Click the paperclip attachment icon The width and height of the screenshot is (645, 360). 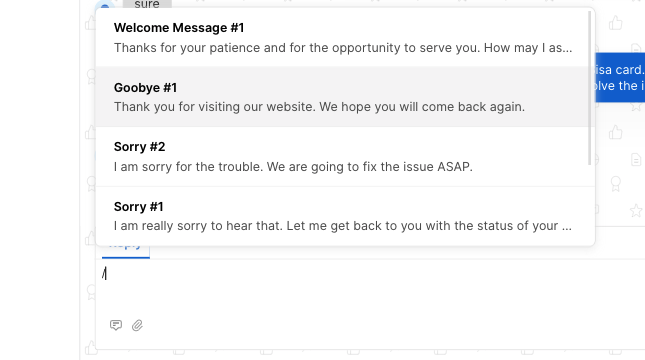click(x=137, y=325)
